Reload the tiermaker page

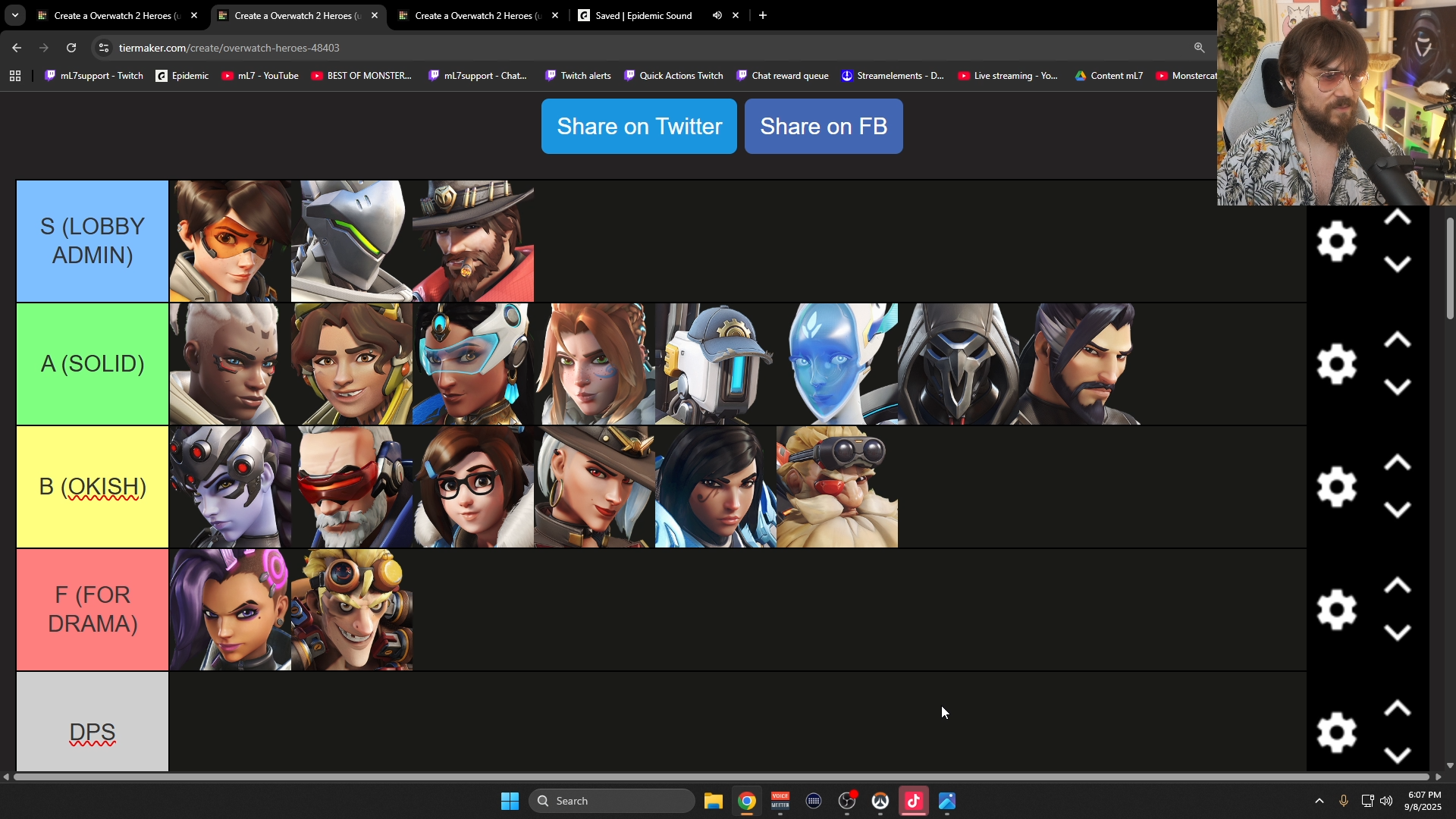(x=71, y=48)
